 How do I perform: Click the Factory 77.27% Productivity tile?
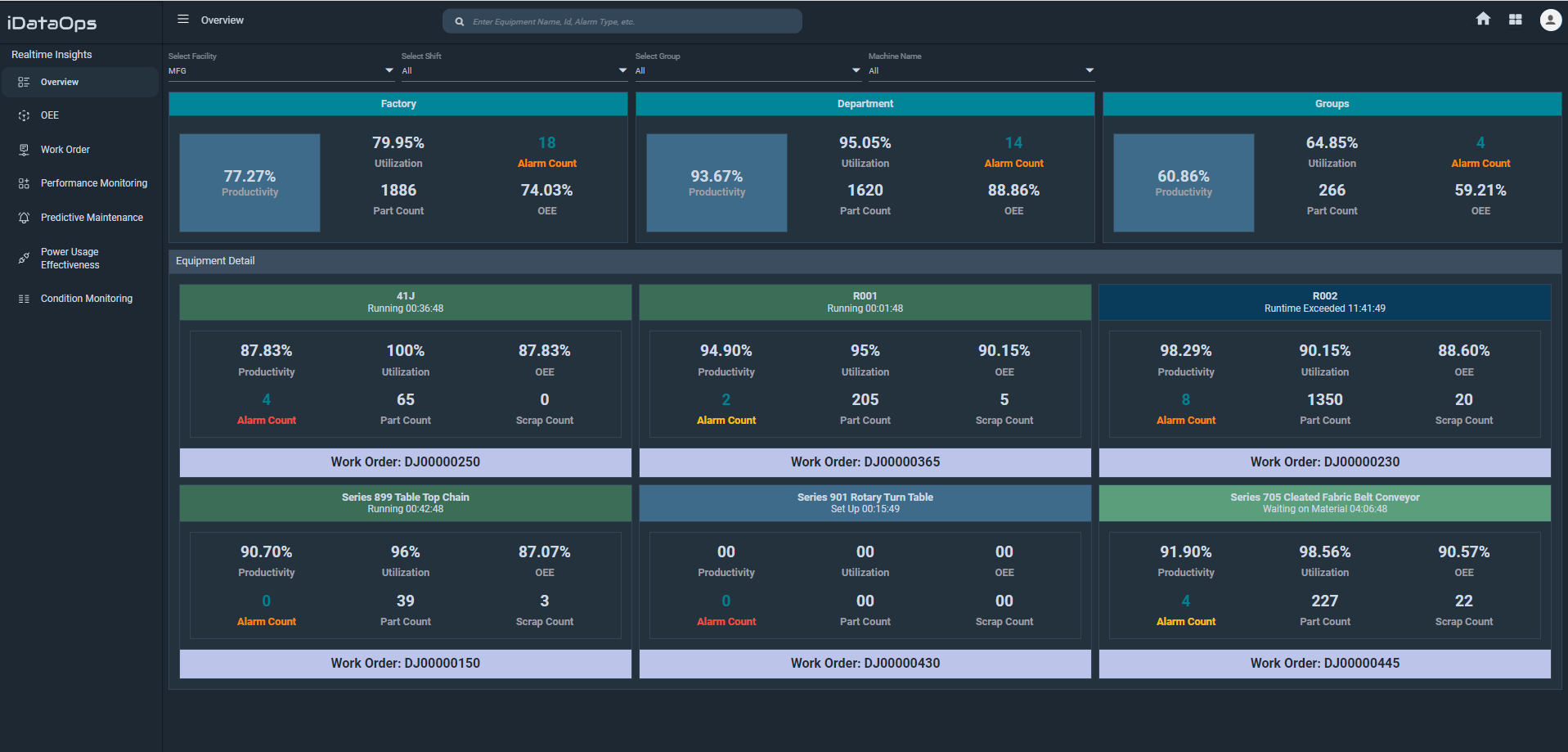coord(249,183)
